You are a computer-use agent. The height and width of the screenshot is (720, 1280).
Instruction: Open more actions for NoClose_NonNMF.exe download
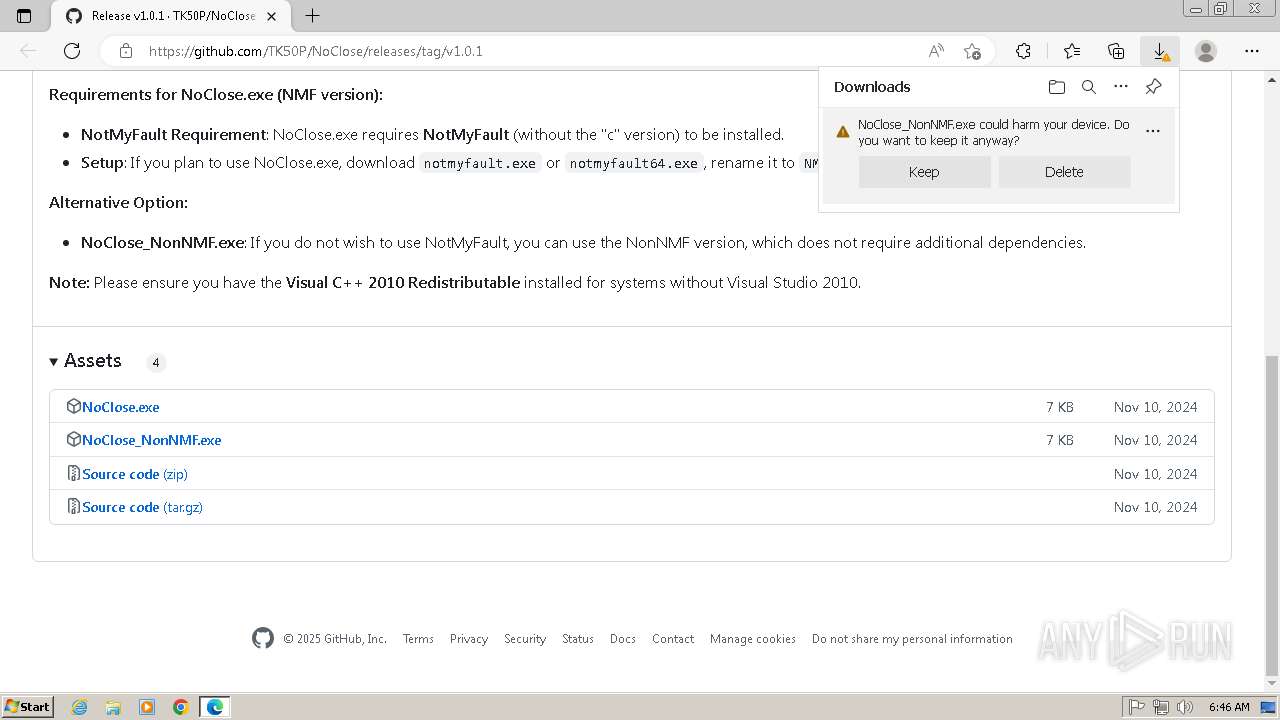(1153, 131)
